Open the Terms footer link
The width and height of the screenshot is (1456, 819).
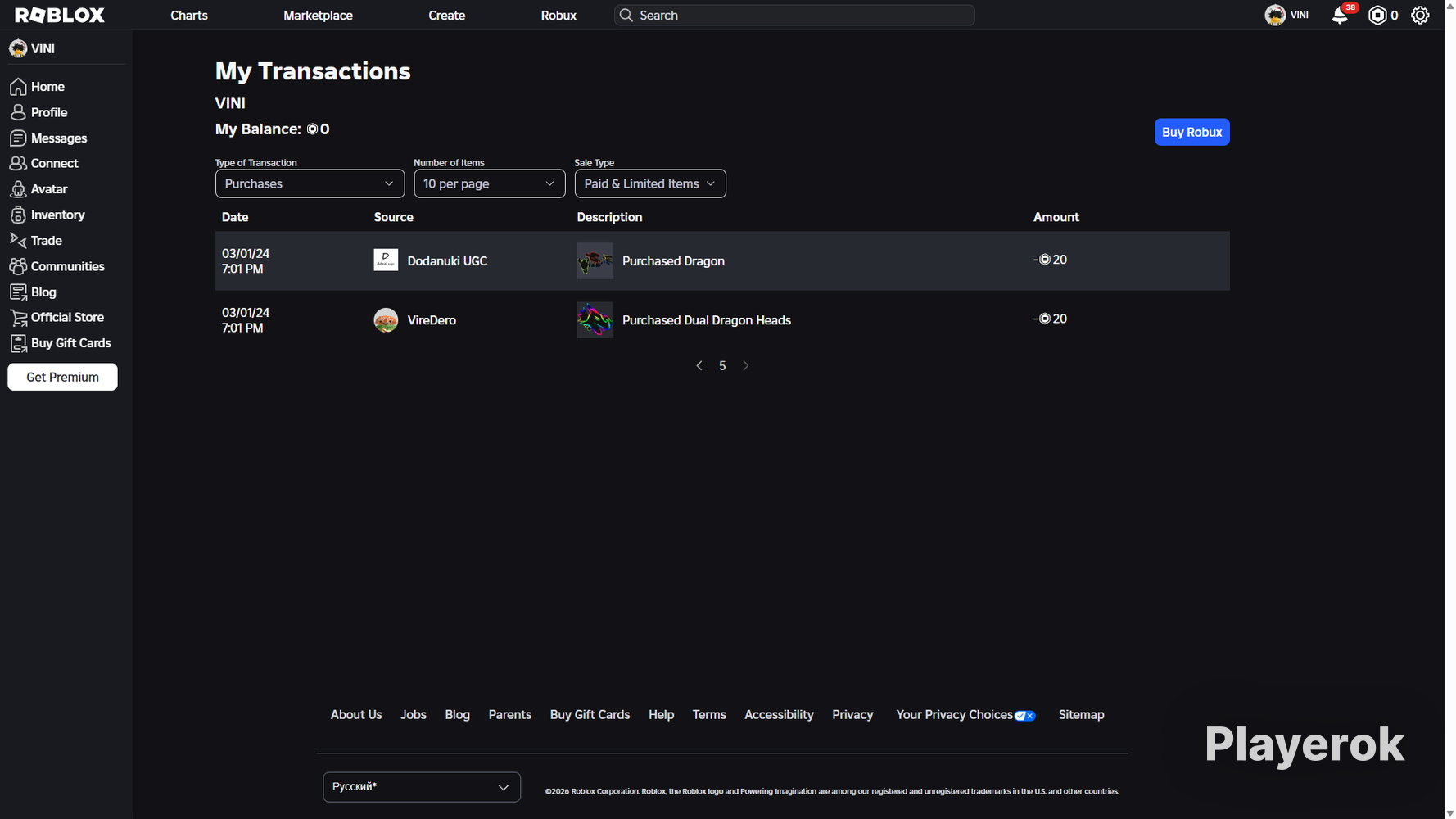pyautogui.click(x=709, y=715)
